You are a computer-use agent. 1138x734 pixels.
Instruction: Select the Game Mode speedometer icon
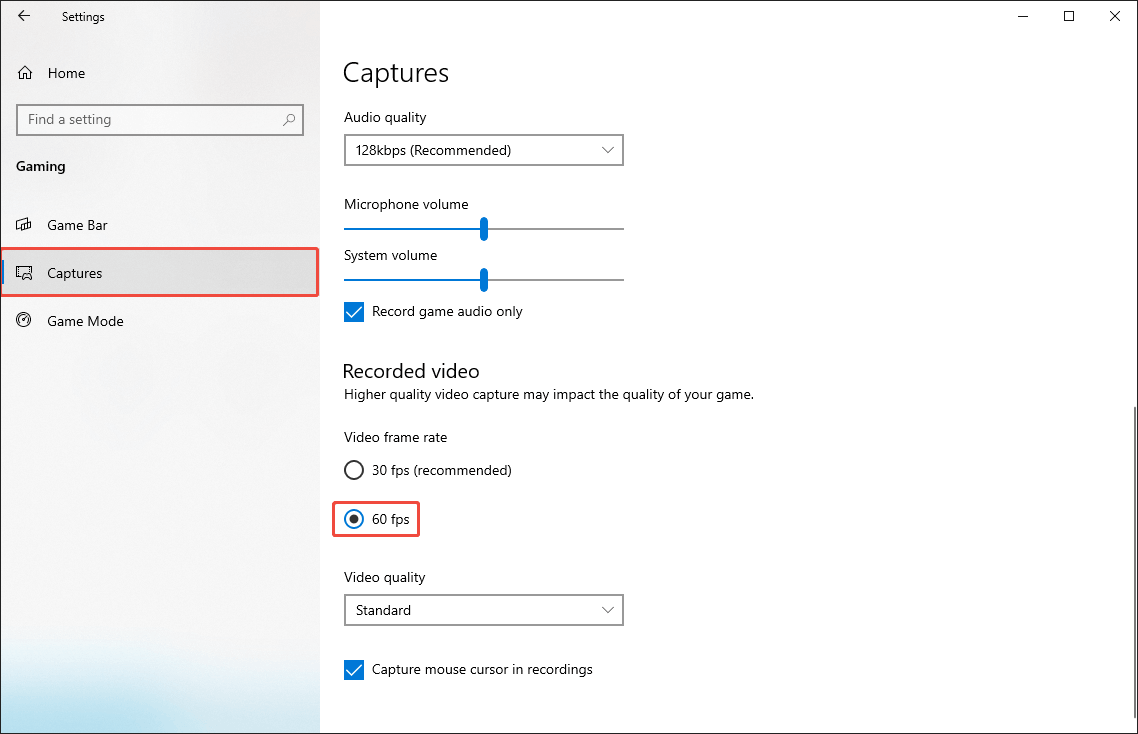23,320
